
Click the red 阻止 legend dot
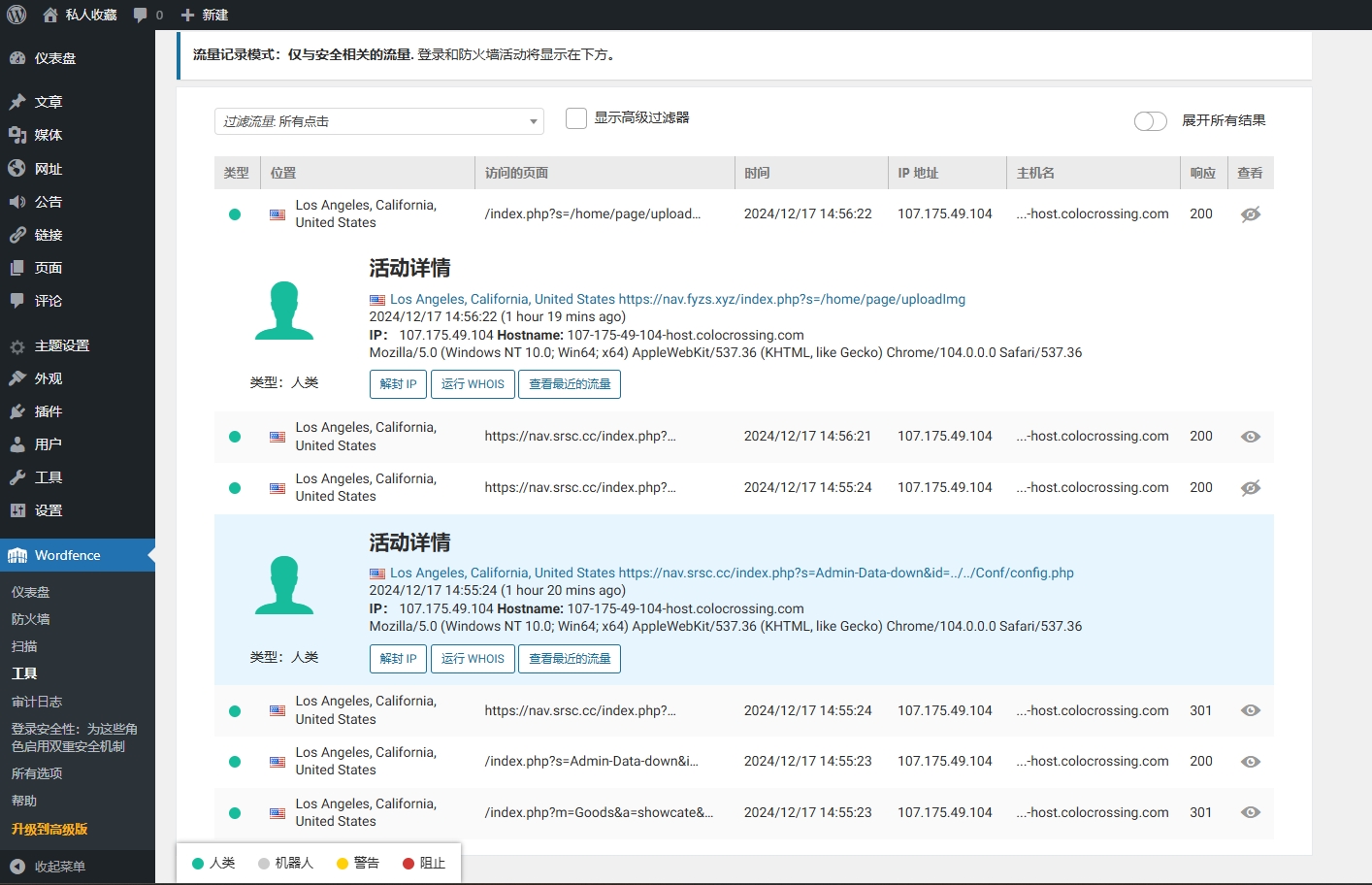[408, 863]
